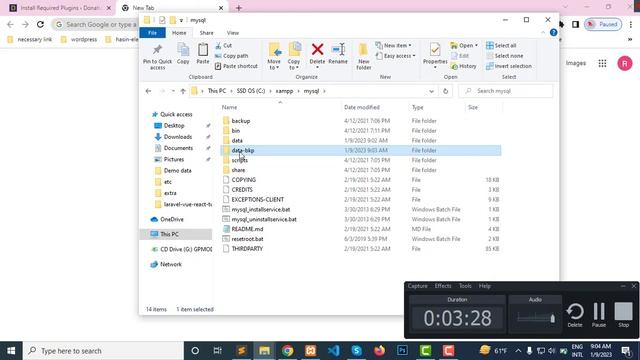Open the recent locations dropdown arrow
Screen dimensions: 640x360
click(x=173, y=91)
